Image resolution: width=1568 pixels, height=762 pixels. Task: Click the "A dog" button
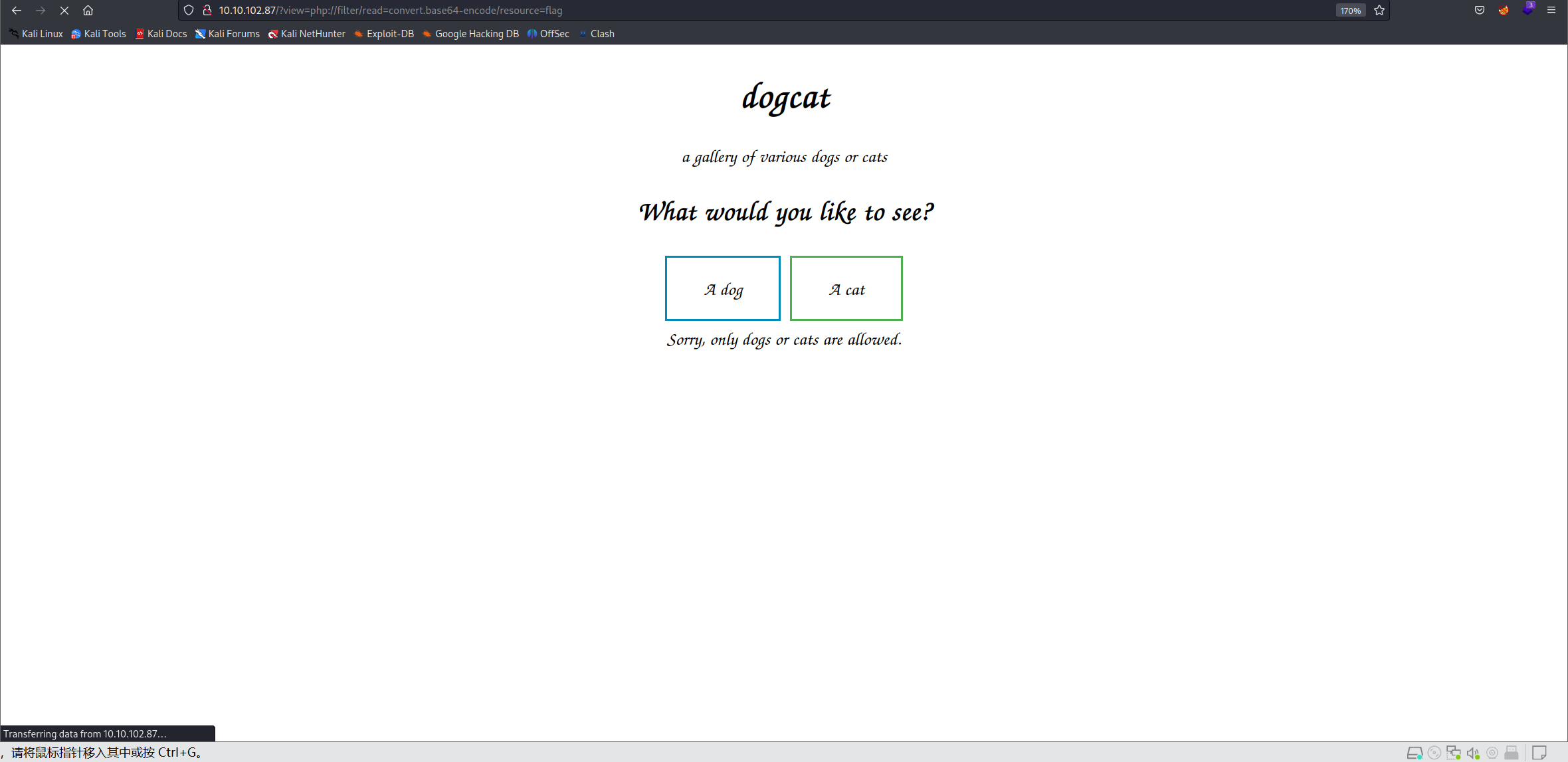(x=723, y=288)
